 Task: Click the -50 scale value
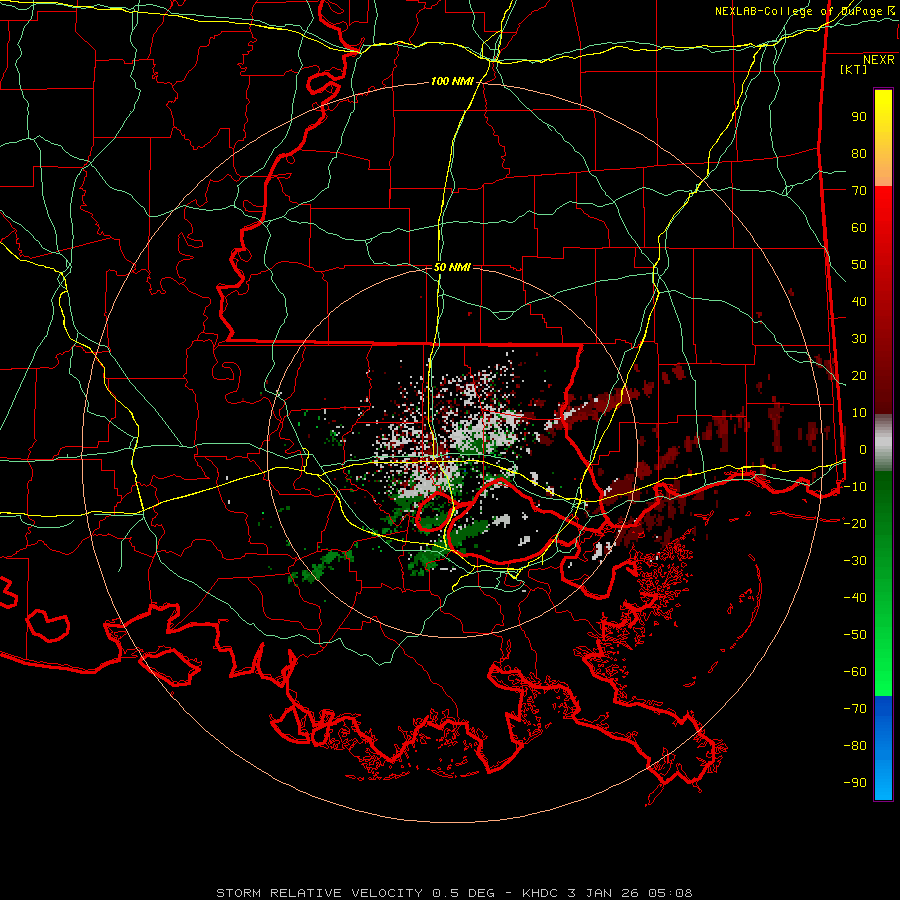pyautogui.click(x=855, y=635)
